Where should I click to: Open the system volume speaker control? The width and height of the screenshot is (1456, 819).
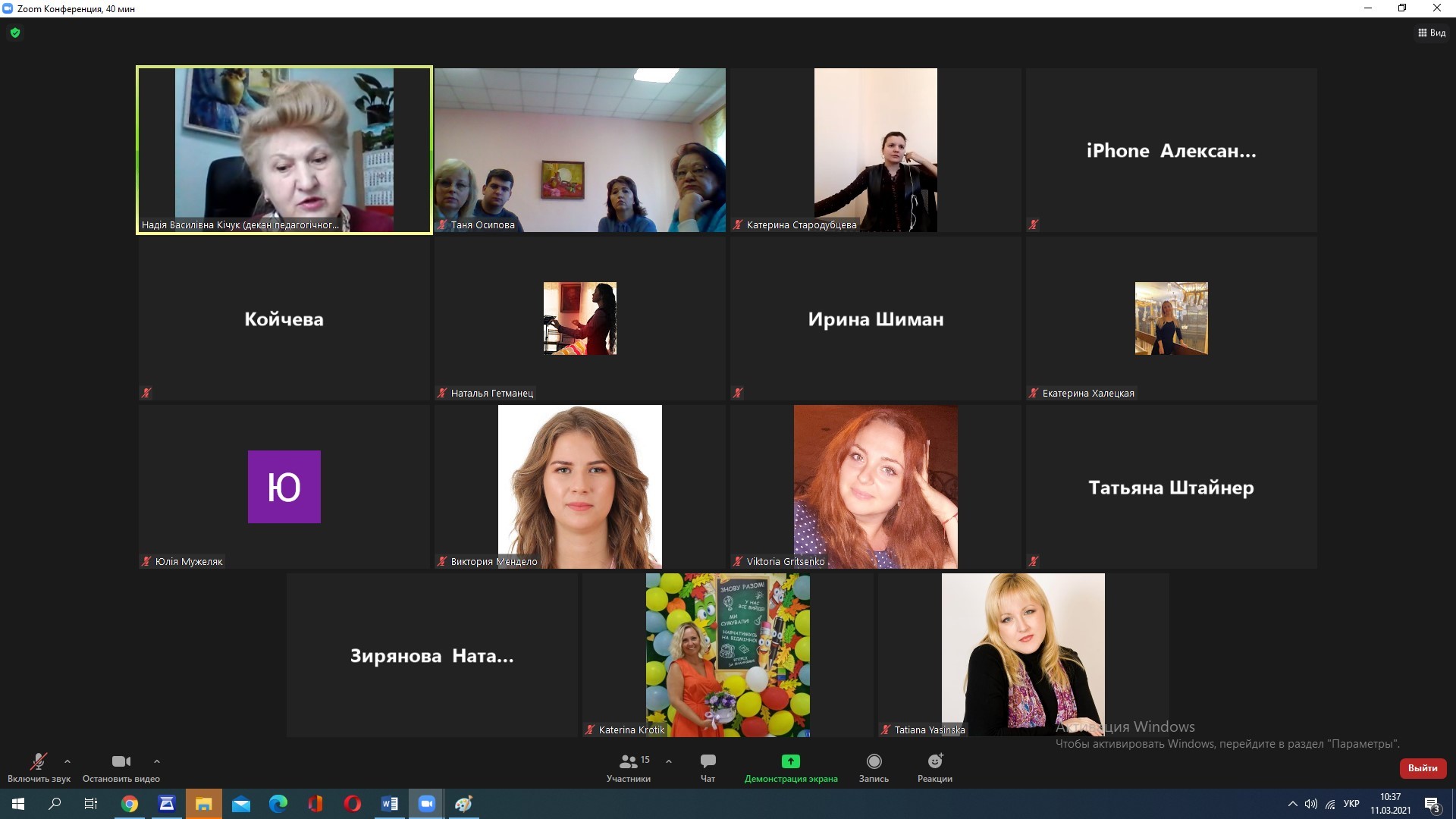tap(1310, 804)
